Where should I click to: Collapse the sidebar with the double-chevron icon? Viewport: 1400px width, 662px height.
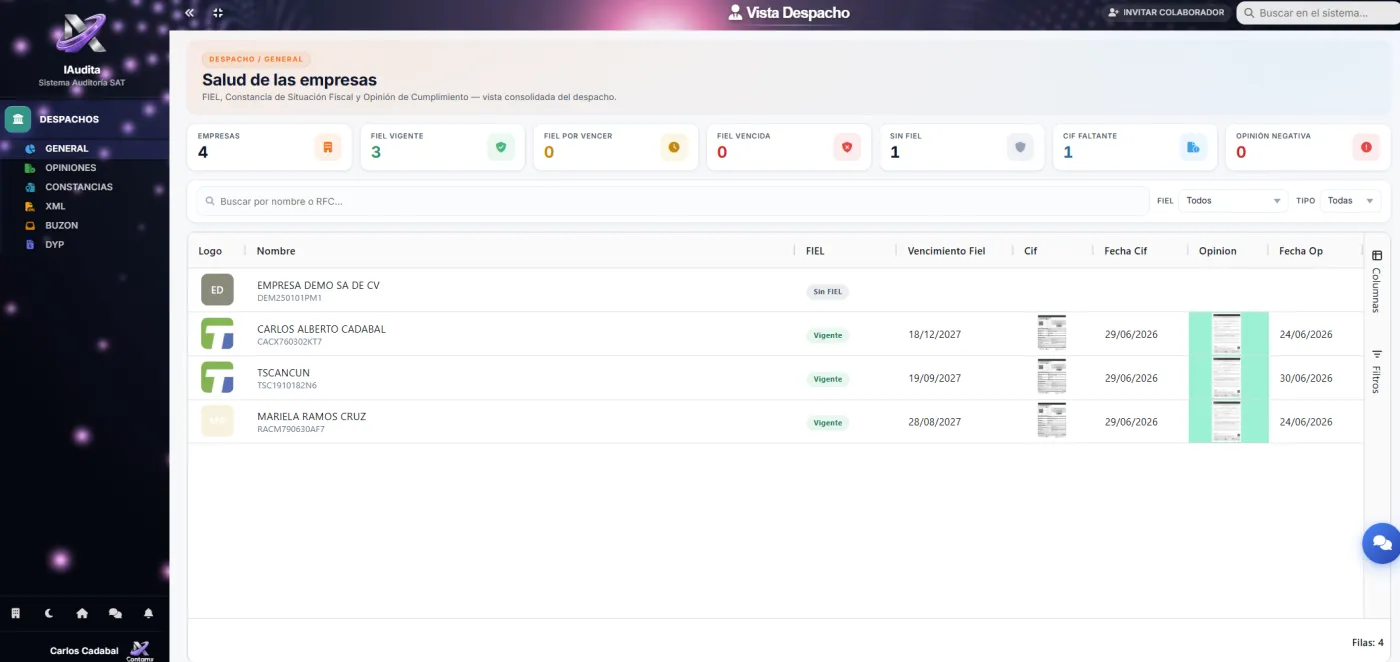[x=190, y=13]
